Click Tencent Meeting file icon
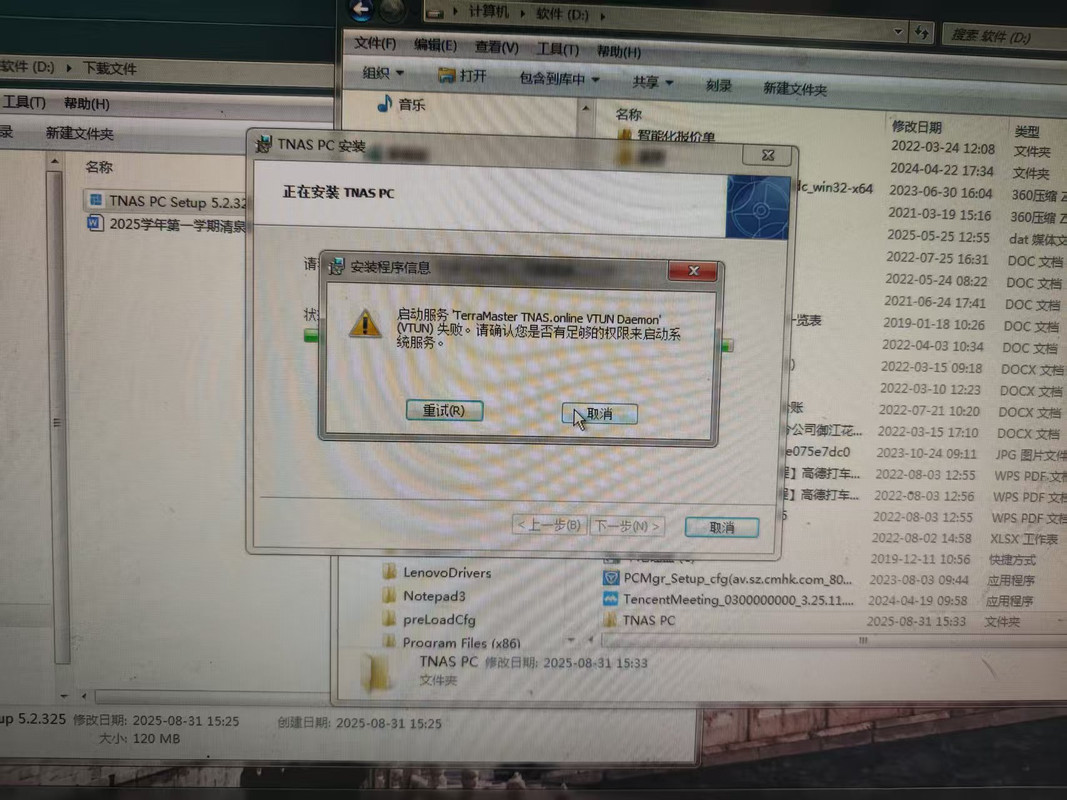1067x800 pixels. point(610,599)
